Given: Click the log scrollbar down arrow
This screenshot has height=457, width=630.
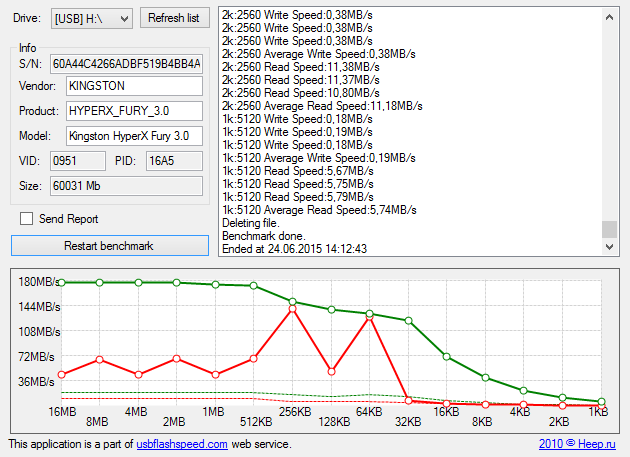Looking at the screenshot, I should 610,246.
